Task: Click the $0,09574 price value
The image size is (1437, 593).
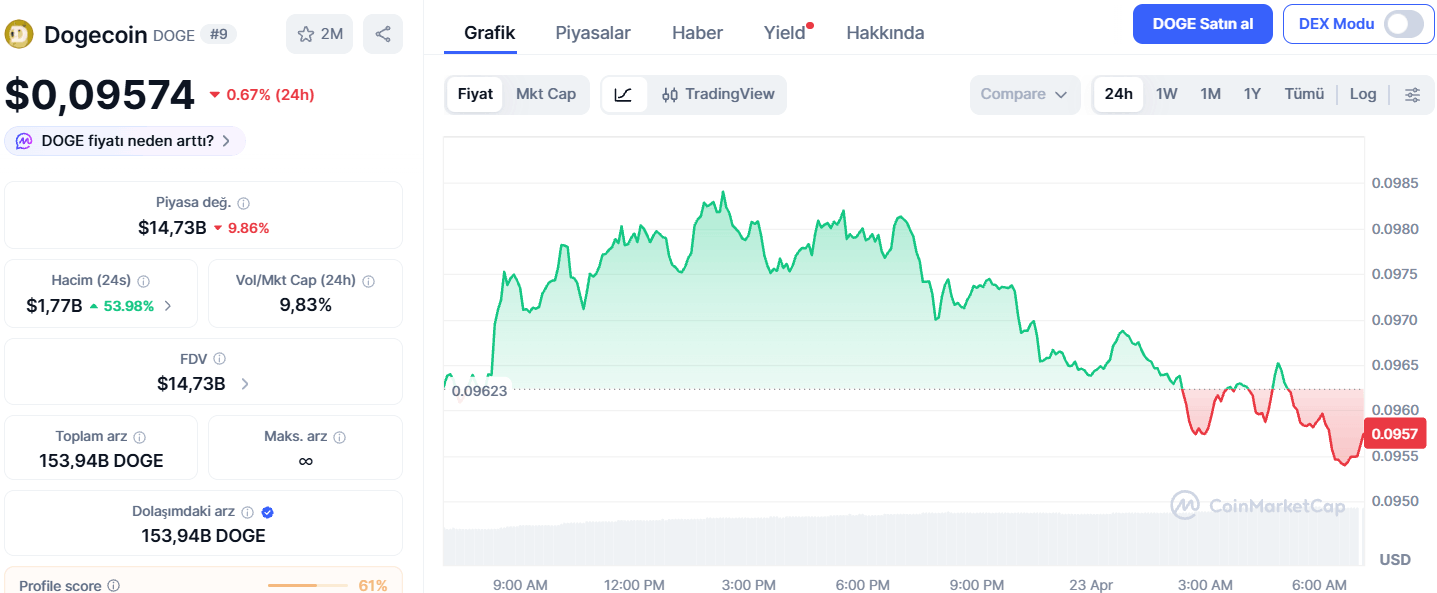Action: (100, 95)
